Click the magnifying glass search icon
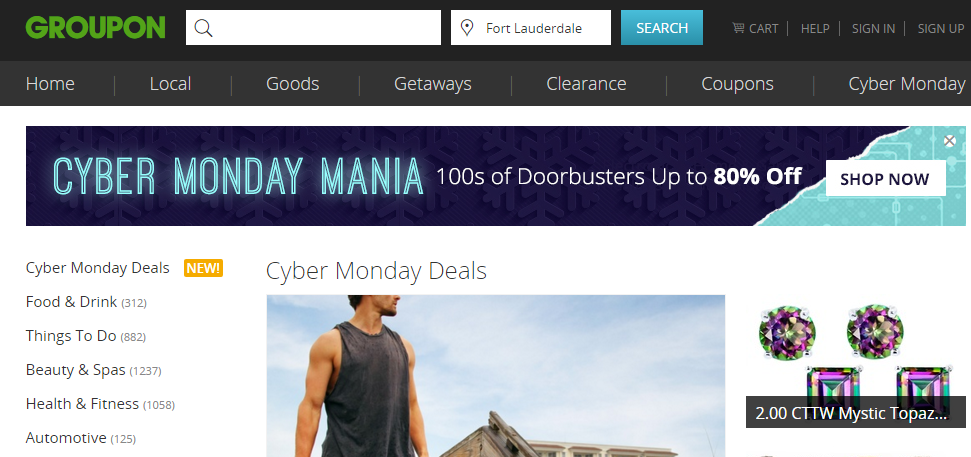971x457 pixels. click(203, 28)
